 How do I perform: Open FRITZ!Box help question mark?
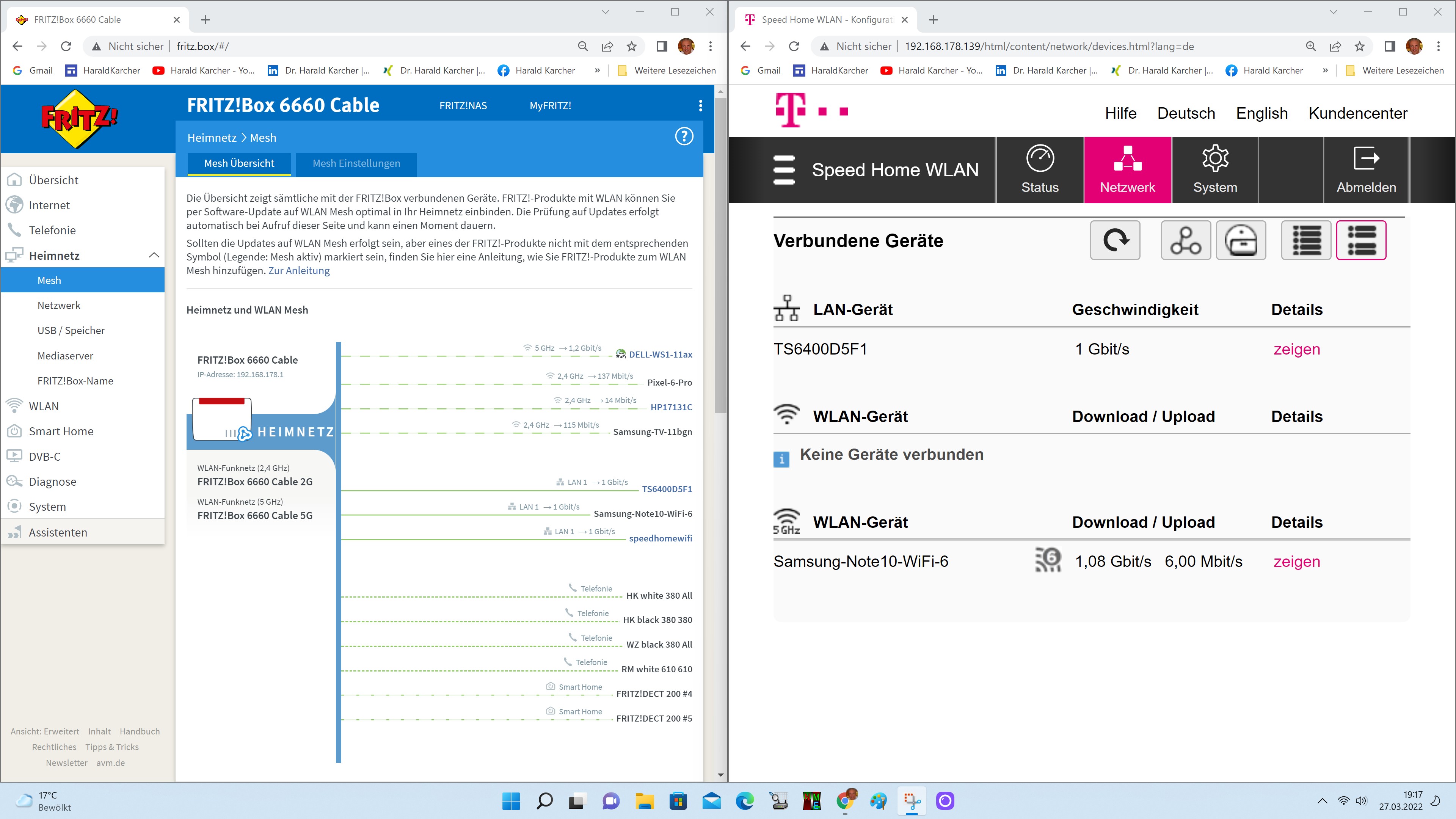pos(684,137)
